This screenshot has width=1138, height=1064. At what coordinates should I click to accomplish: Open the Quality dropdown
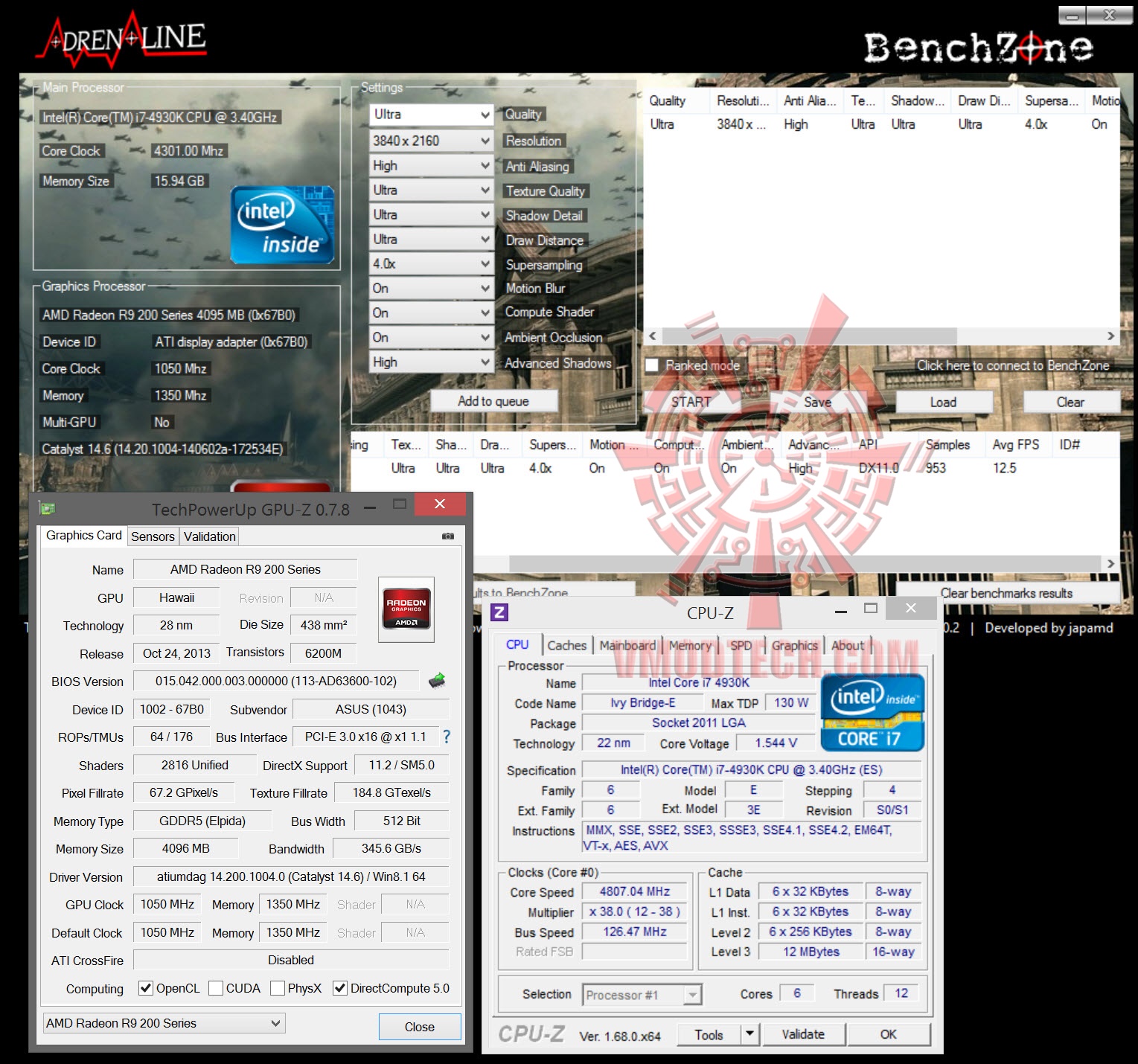[432, 115]
